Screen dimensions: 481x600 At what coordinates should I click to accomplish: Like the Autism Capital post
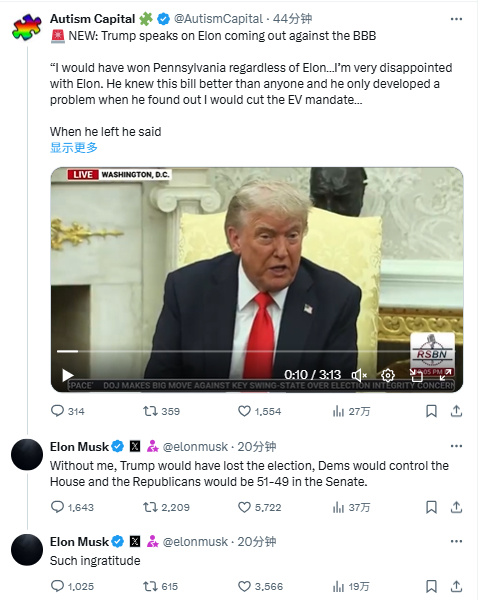point(259,411)
